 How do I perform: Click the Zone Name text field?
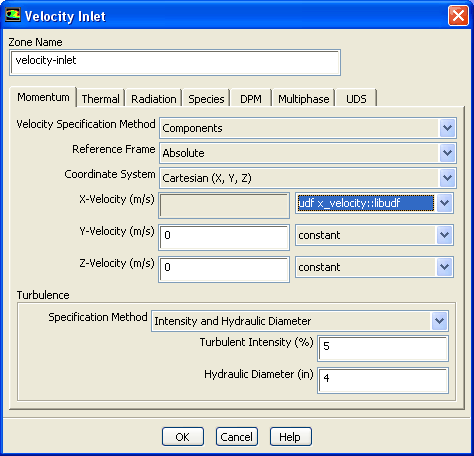tap(175, 62)
